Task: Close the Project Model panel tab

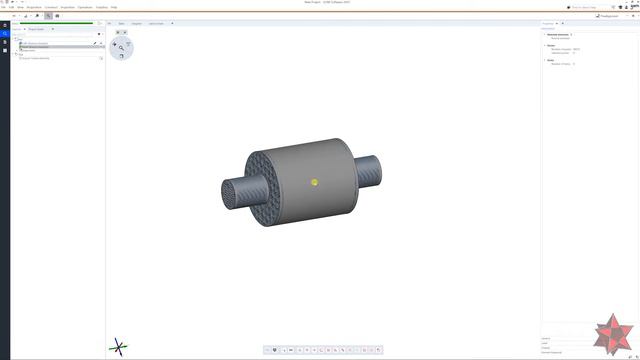Action: [x=53, y=29]
